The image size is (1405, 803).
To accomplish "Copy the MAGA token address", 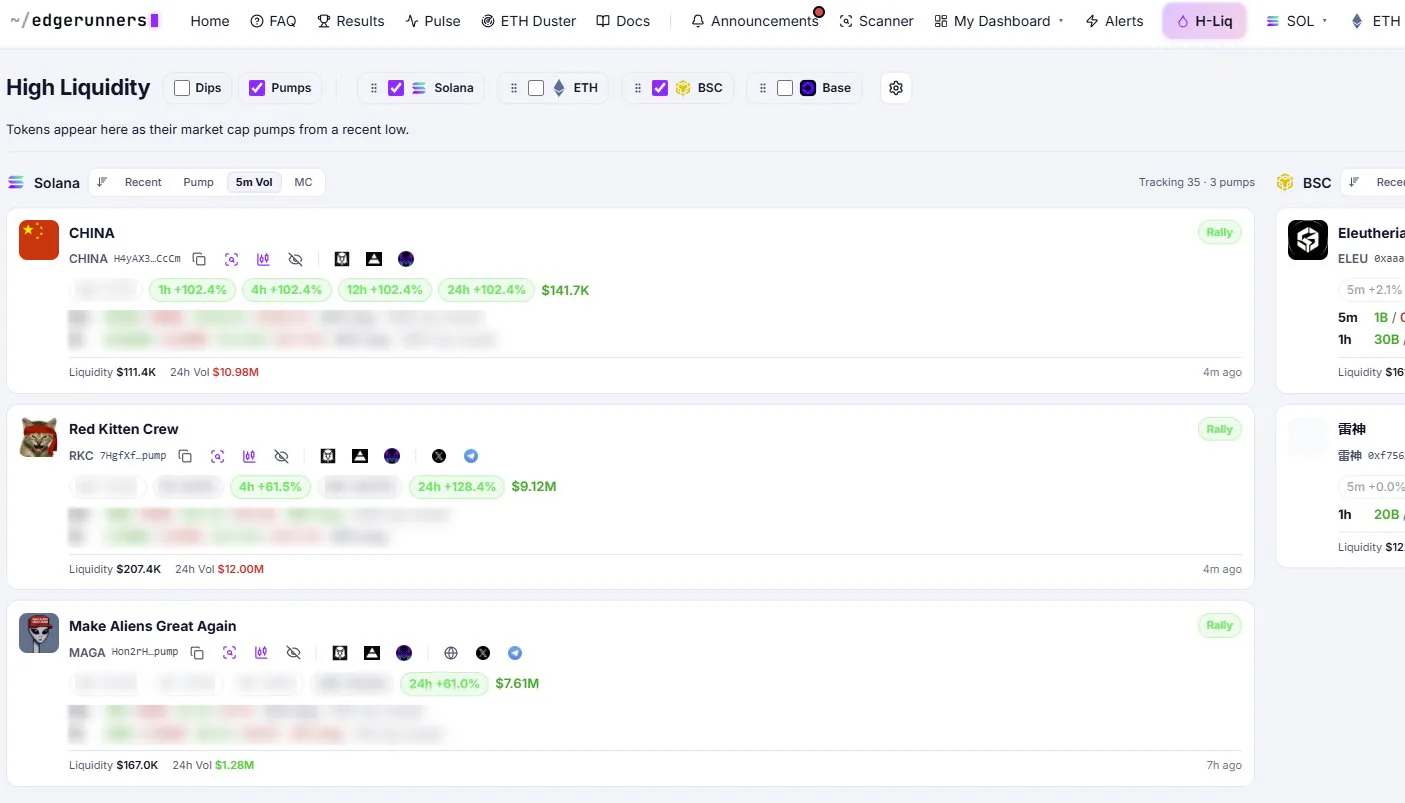I will click(x=197, y=653).
